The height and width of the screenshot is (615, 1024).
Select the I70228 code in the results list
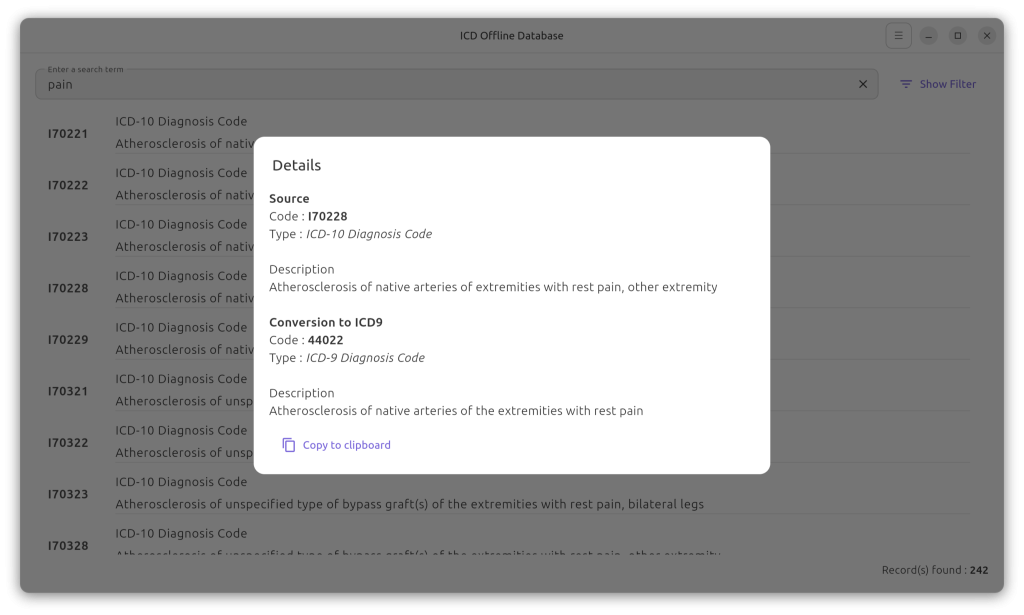pos(68,288)
